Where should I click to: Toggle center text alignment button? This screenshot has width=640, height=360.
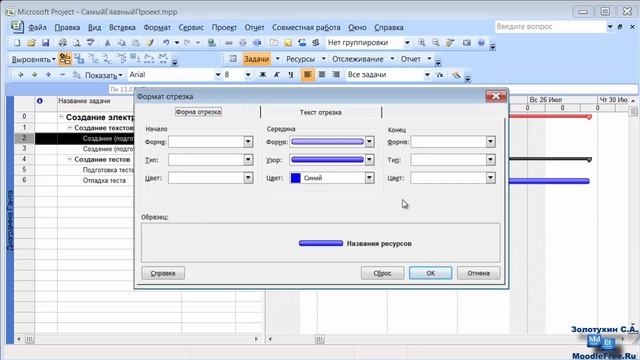322,75
